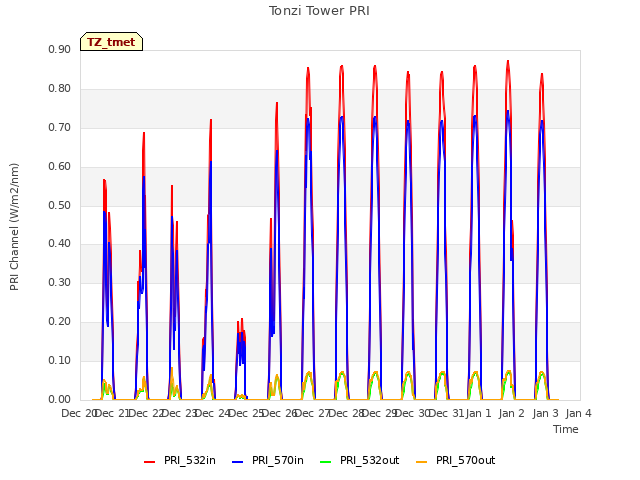640x480 pixels.
Task: Click the Jan 1 x-axis tick label
Action: click(x=478, y=413)
